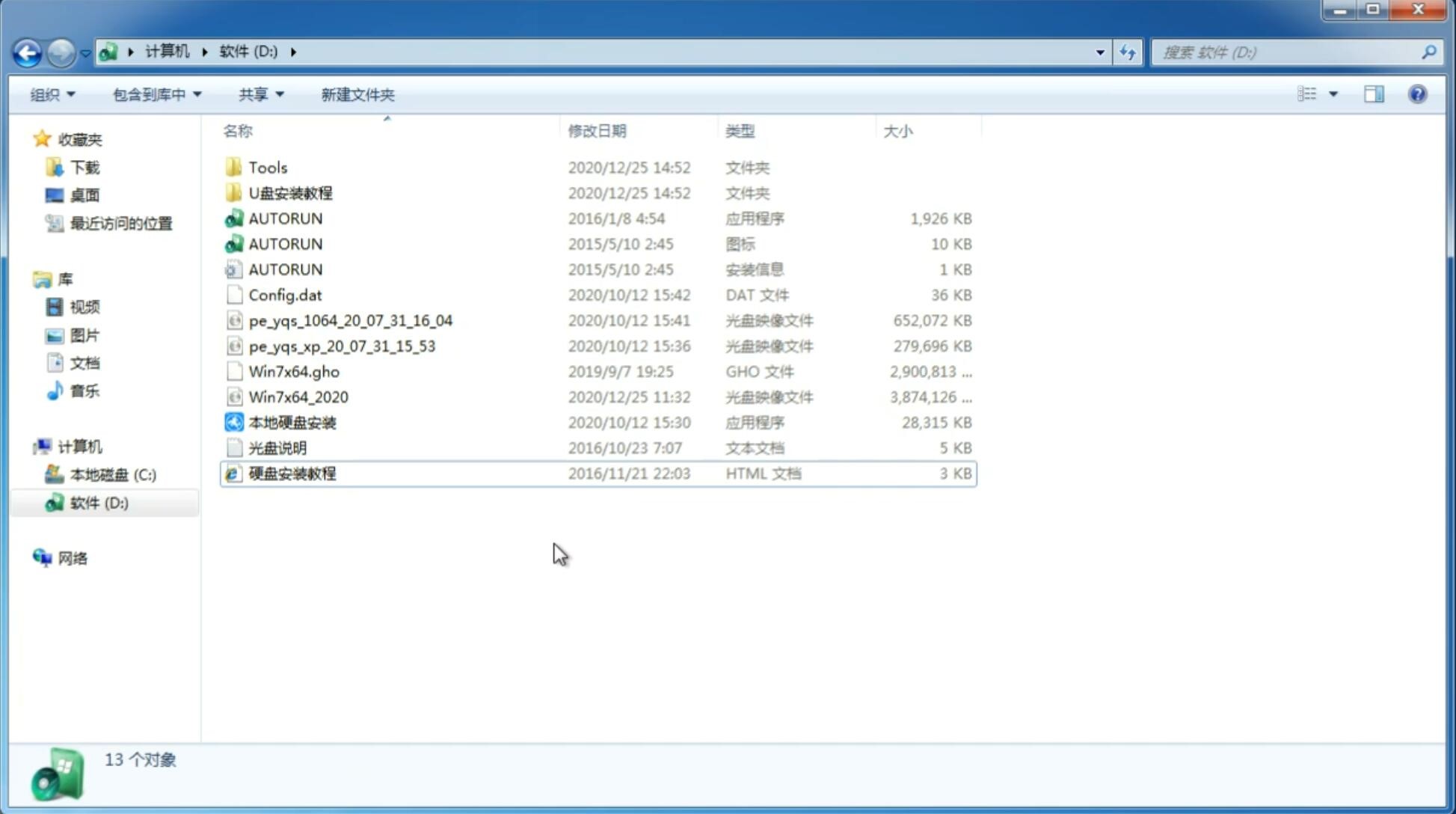Open Win7x64.gho ghost file
1456x814 pixels.
[294, 371]
